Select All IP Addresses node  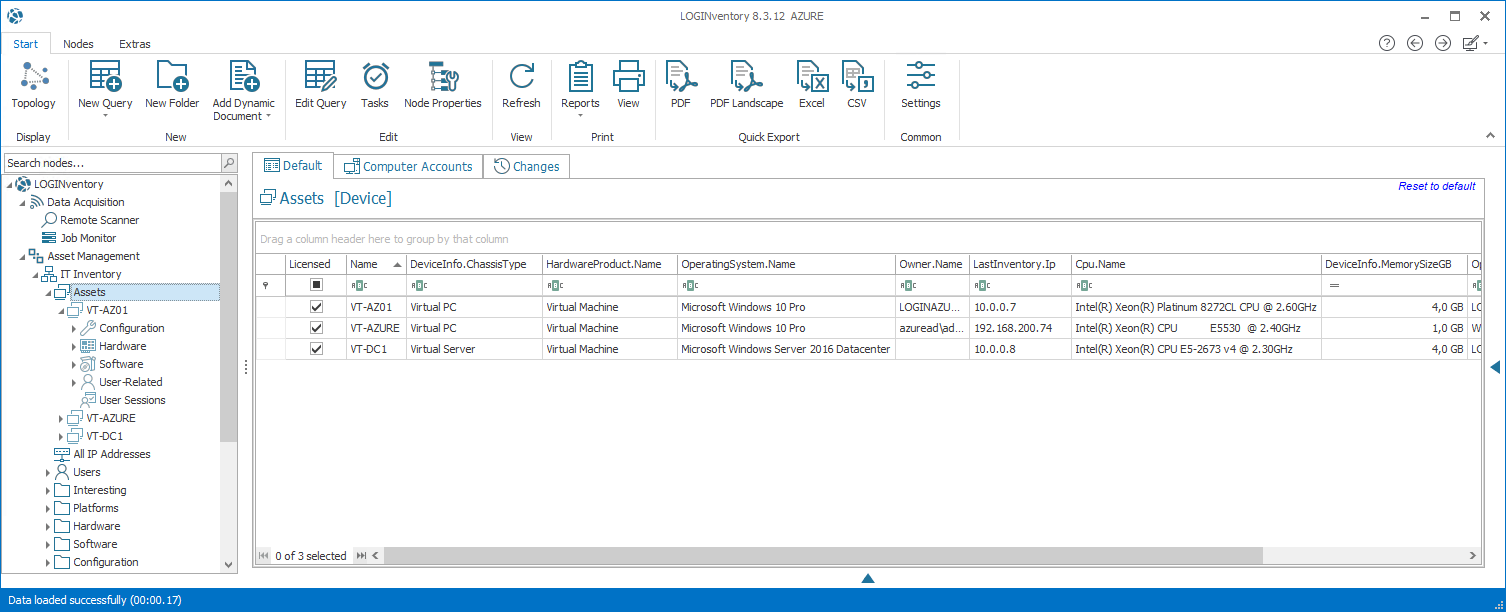click(x=112, y=454)
